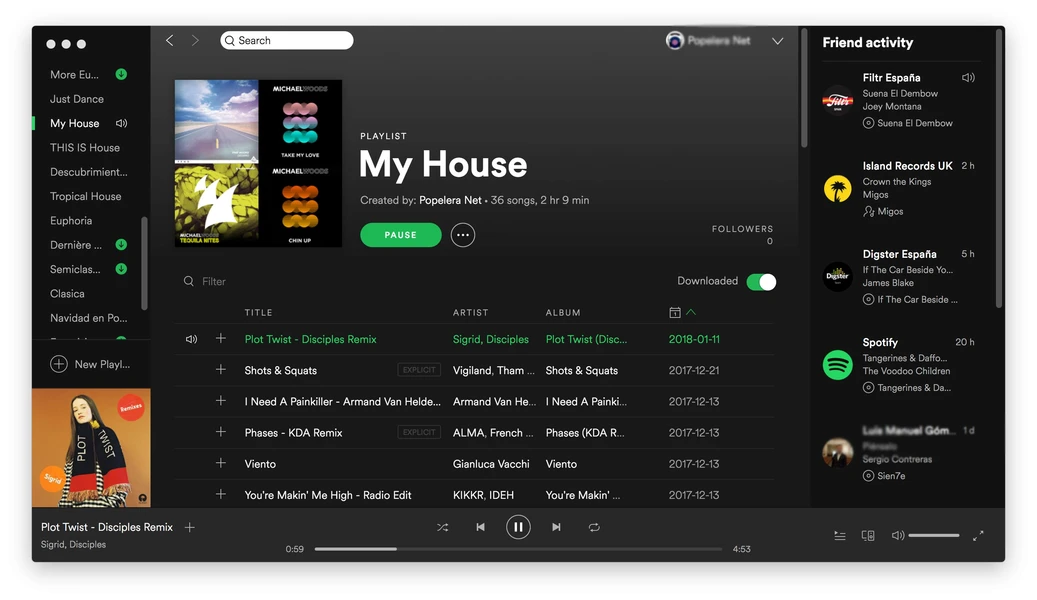Go back with the left navigation arrow
Image resolution: width=1037 pixels, height=600 pixels.
pyautogui.click(x=170, y=40)
